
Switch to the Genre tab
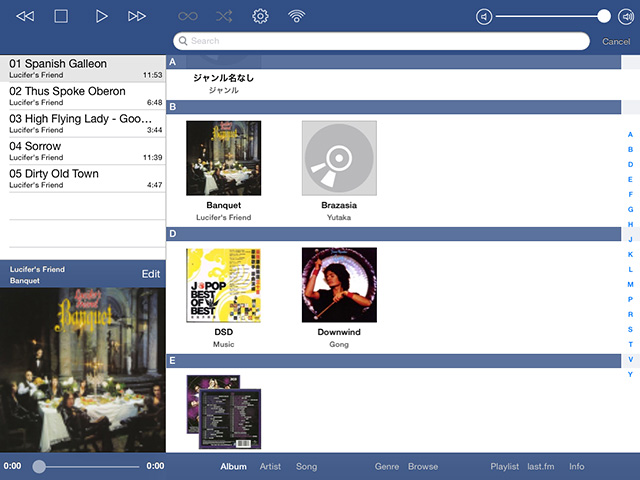tap(387, 466)
